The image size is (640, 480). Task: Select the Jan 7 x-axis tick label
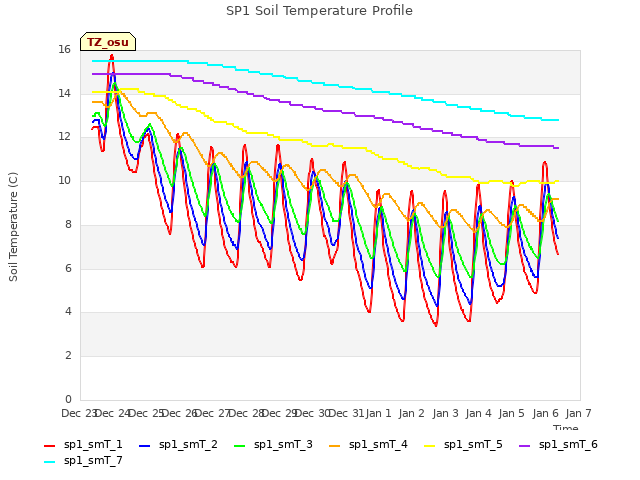(578, 413)
